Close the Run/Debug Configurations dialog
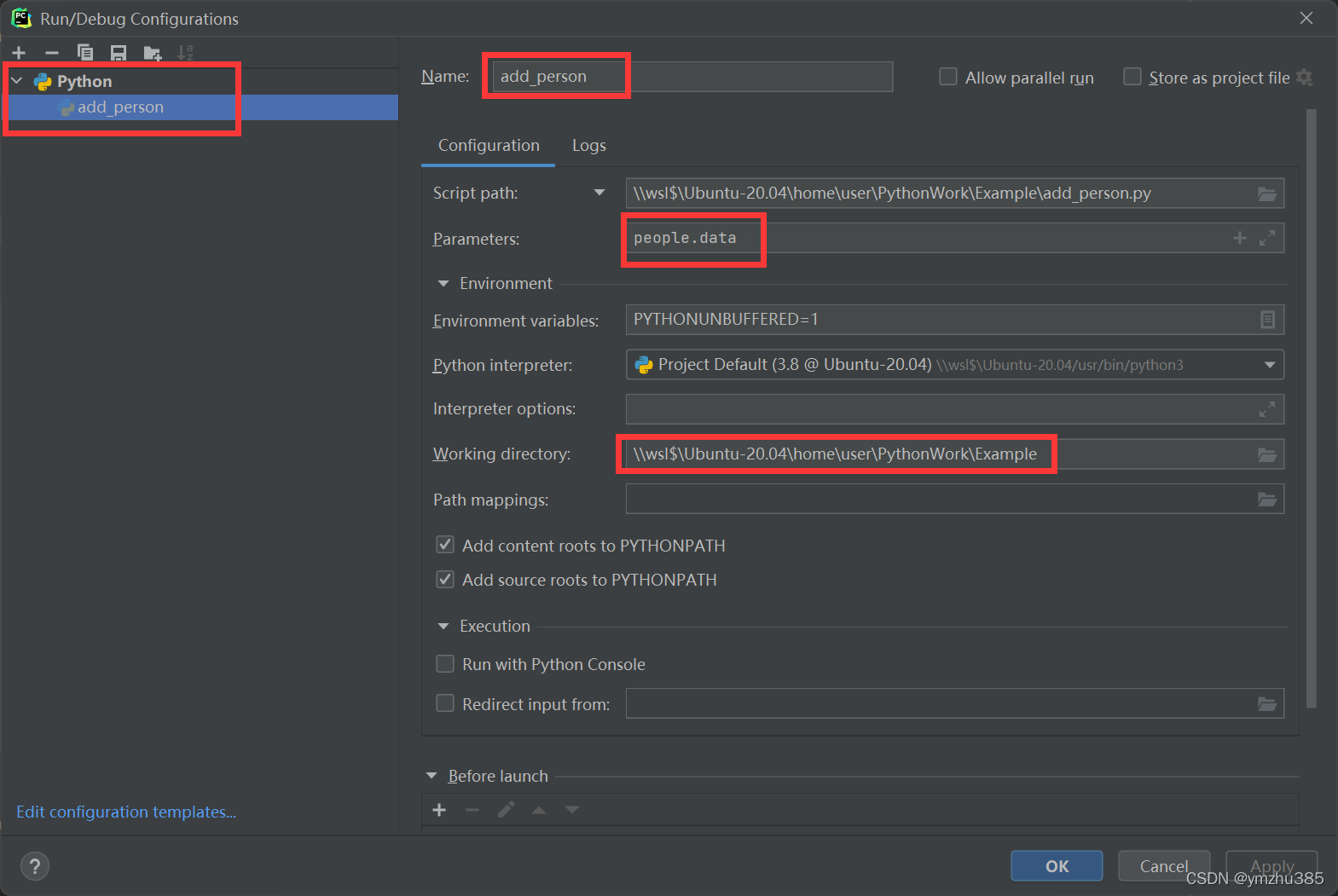Viewport: 1338px width, 896px height. [1306, 18]
